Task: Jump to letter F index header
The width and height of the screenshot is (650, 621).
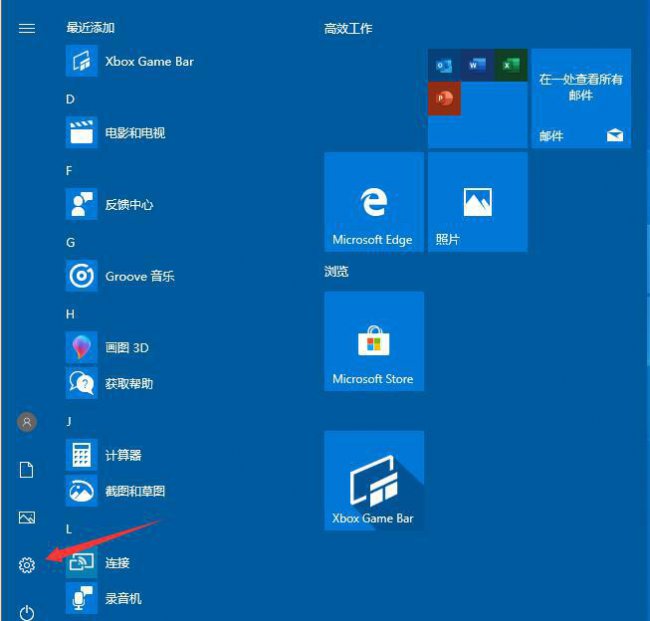Action: pyautogui.click(x=69, y=170)
